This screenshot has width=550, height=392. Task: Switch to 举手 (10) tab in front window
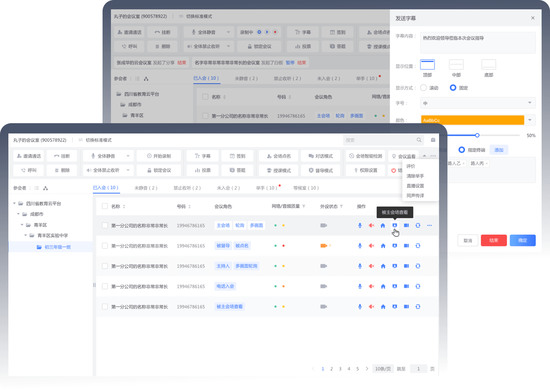pyautogui.click(x=267, y=188)
